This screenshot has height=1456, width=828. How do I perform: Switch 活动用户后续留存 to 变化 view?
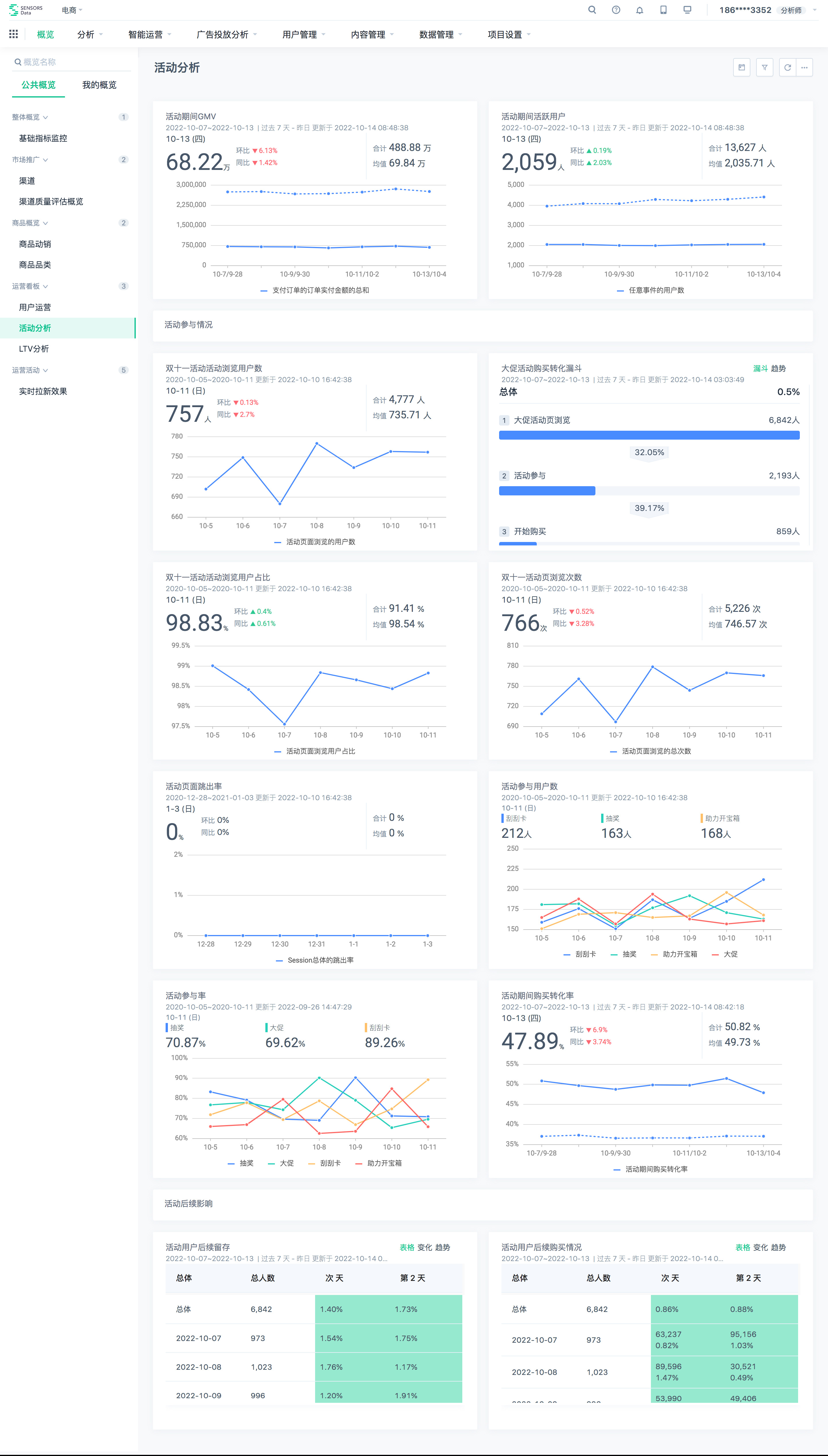pos(425,1247)
